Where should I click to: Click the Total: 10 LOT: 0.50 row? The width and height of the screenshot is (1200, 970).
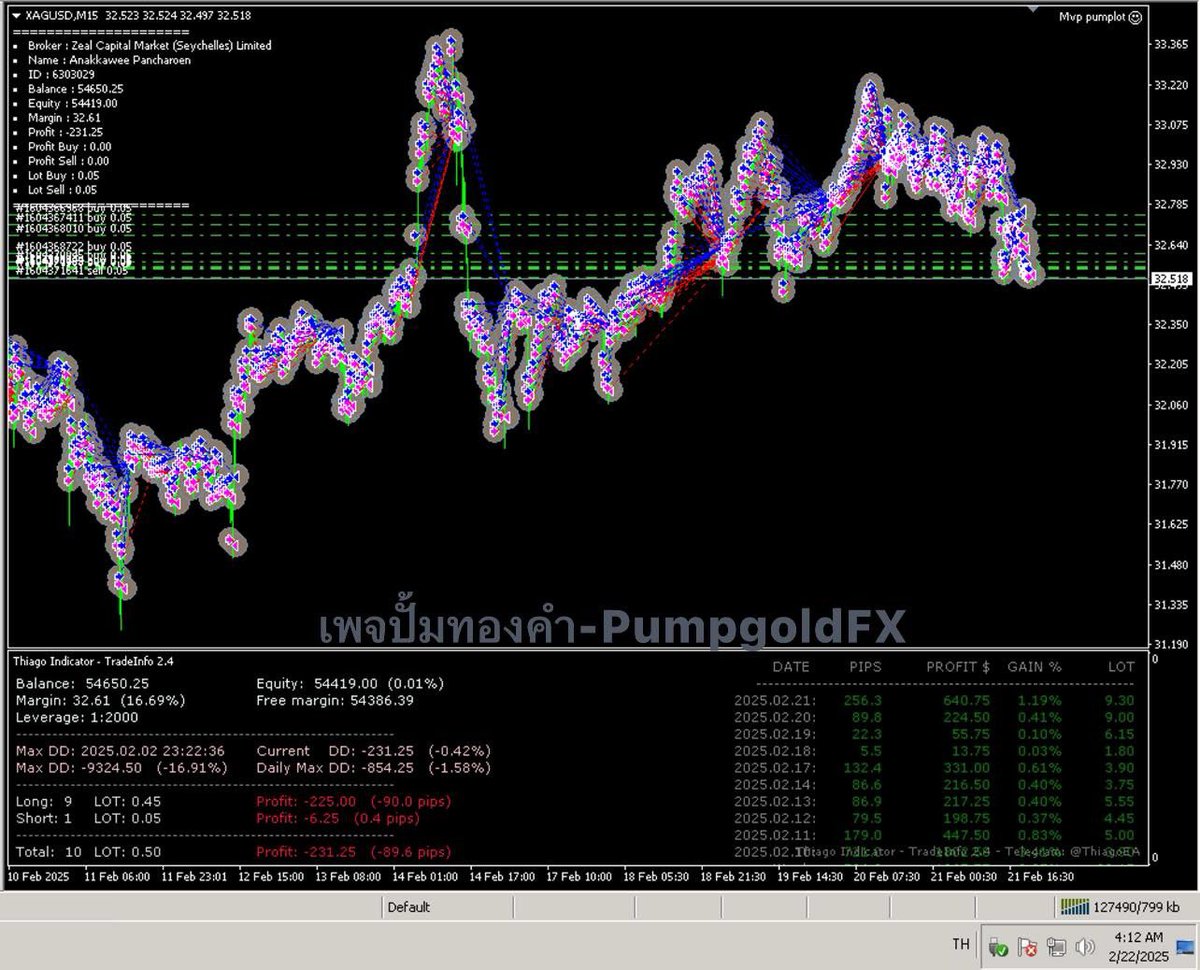tap(89, 852)
